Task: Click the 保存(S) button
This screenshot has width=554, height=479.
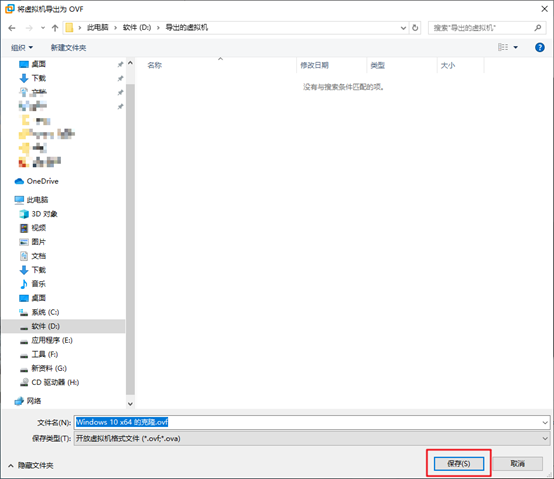Action: click(x=459, y=463)
